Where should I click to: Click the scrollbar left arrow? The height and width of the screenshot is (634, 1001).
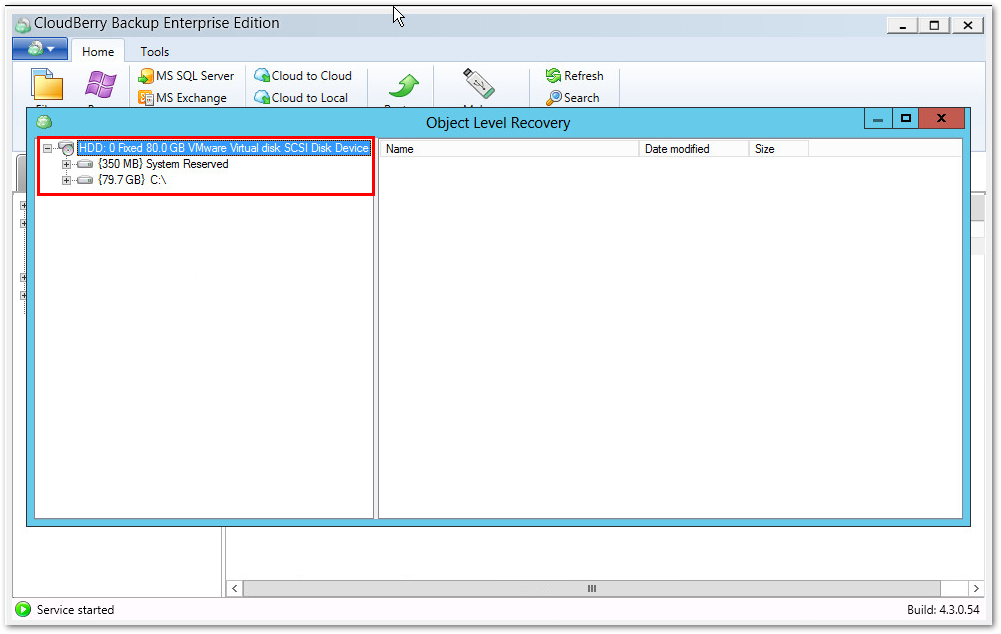pos(234,588)
